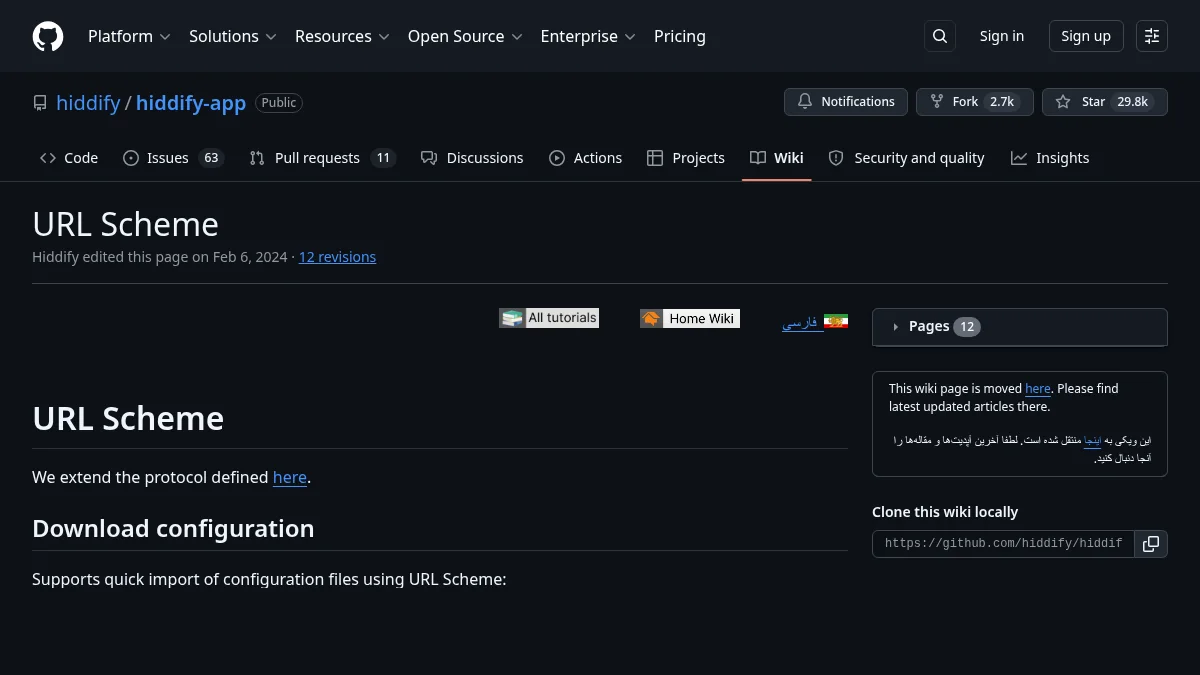The height and width of the screenshot is (675, 1200).
Task: Open the hiddify-app repository link
Action: pyautogui.click(x=191, y=103)
